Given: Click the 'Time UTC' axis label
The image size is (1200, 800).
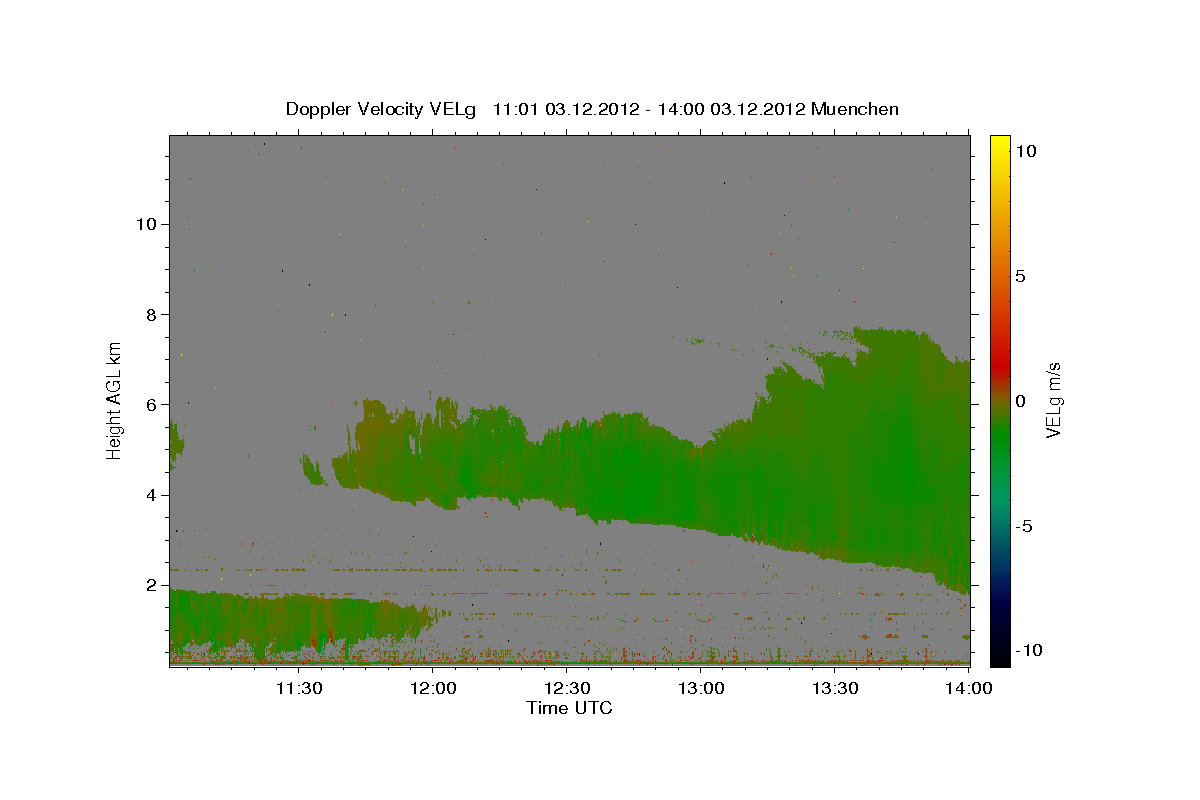Looking at the screenshot, I should [569, 708].
